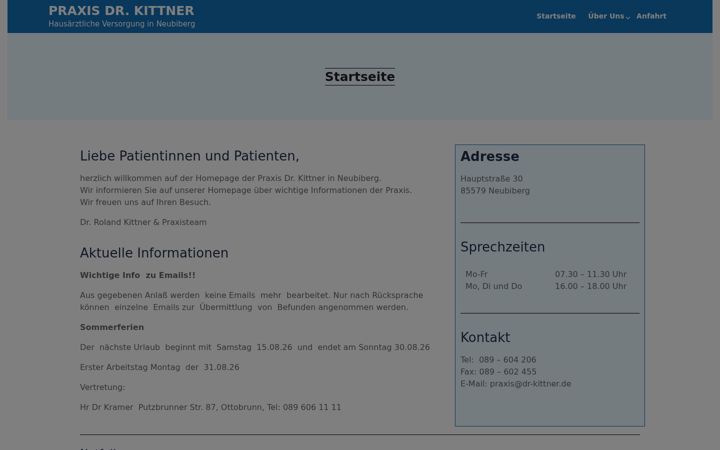The height and width of the screenshot is (450, 720).
Task: Open the Startseite menu item
Action: (556, 16)
